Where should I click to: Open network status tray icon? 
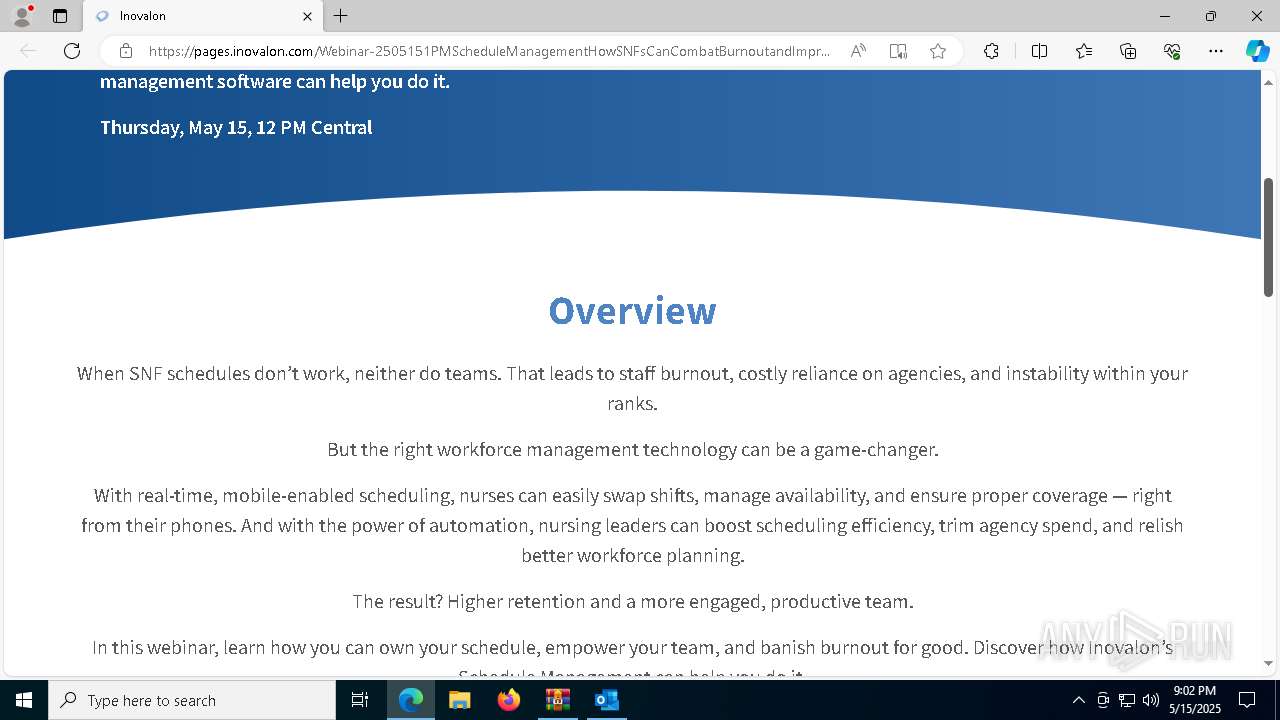pos(1127,700)
